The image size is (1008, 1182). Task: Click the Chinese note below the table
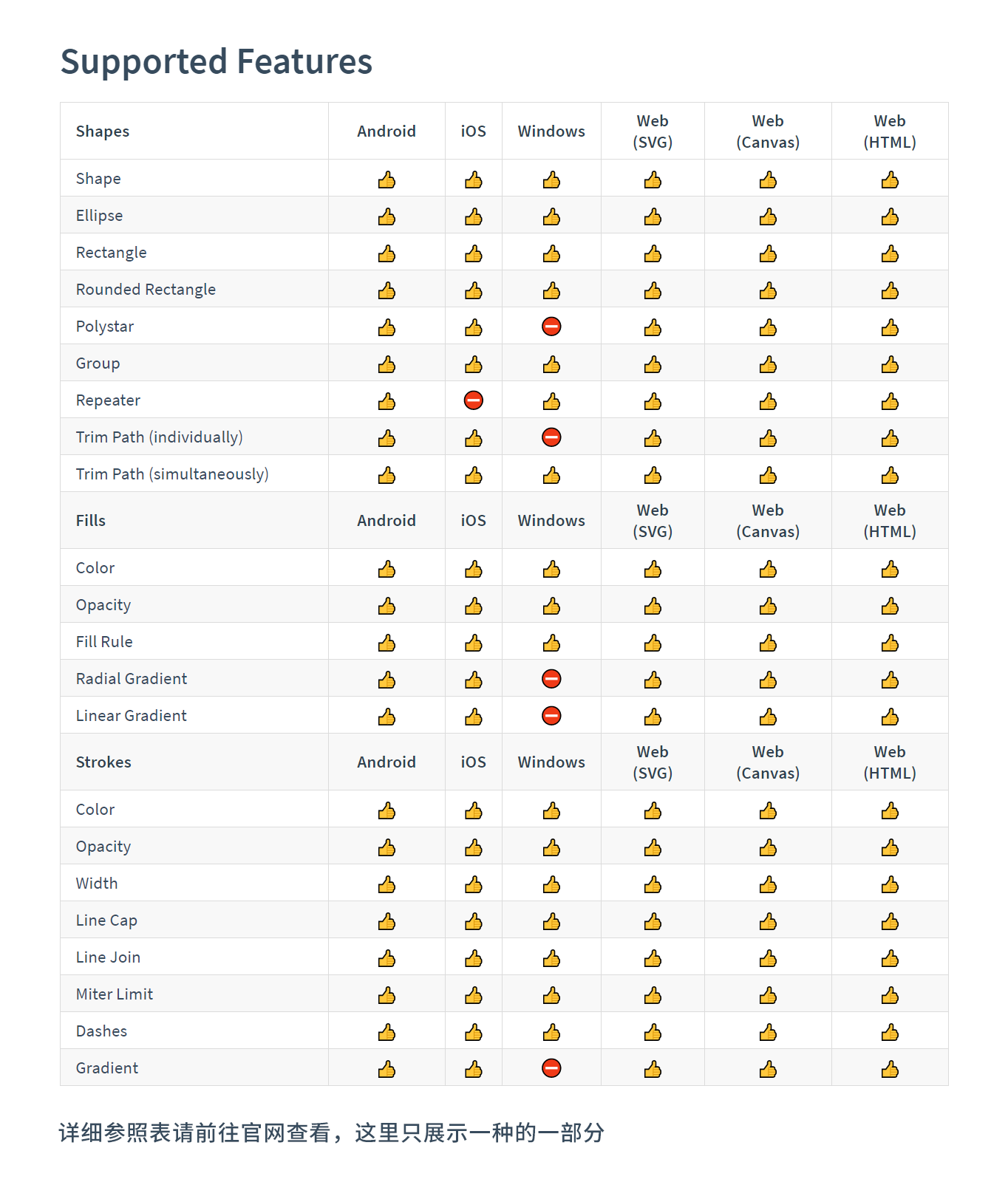(332, 1133)
